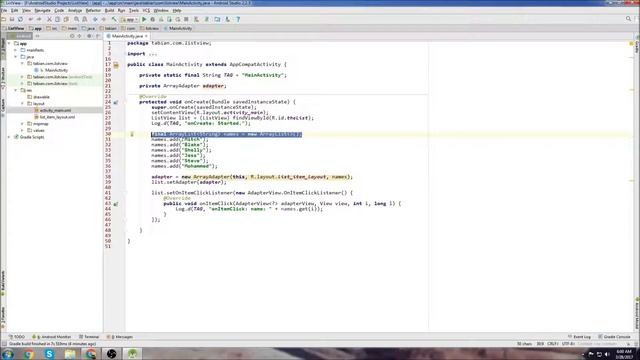
Task: Click the volume icon in system tray
Action: (x=607, y=354)
